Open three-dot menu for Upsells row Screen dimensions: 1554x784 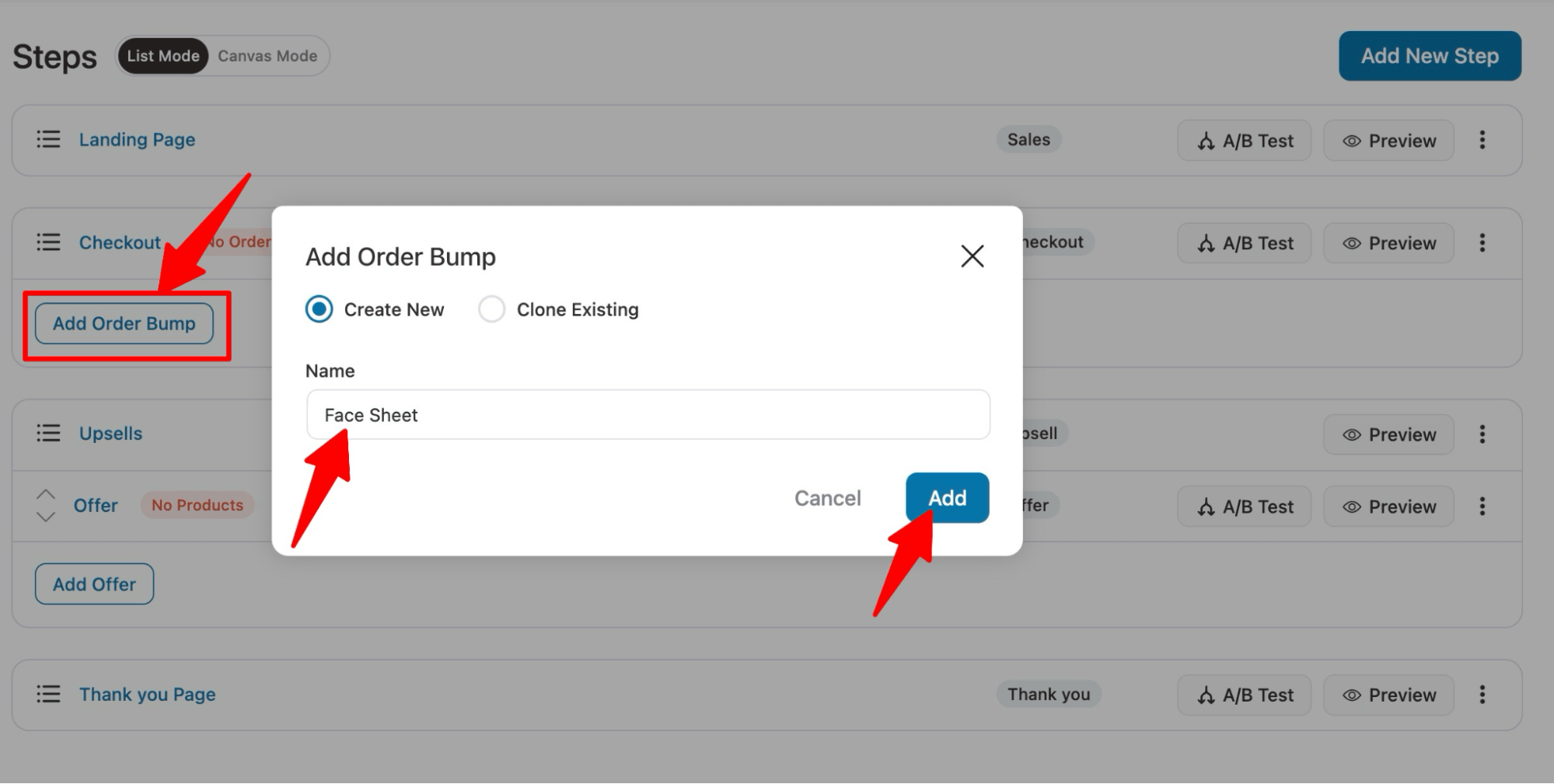[x=1482, y=434]
